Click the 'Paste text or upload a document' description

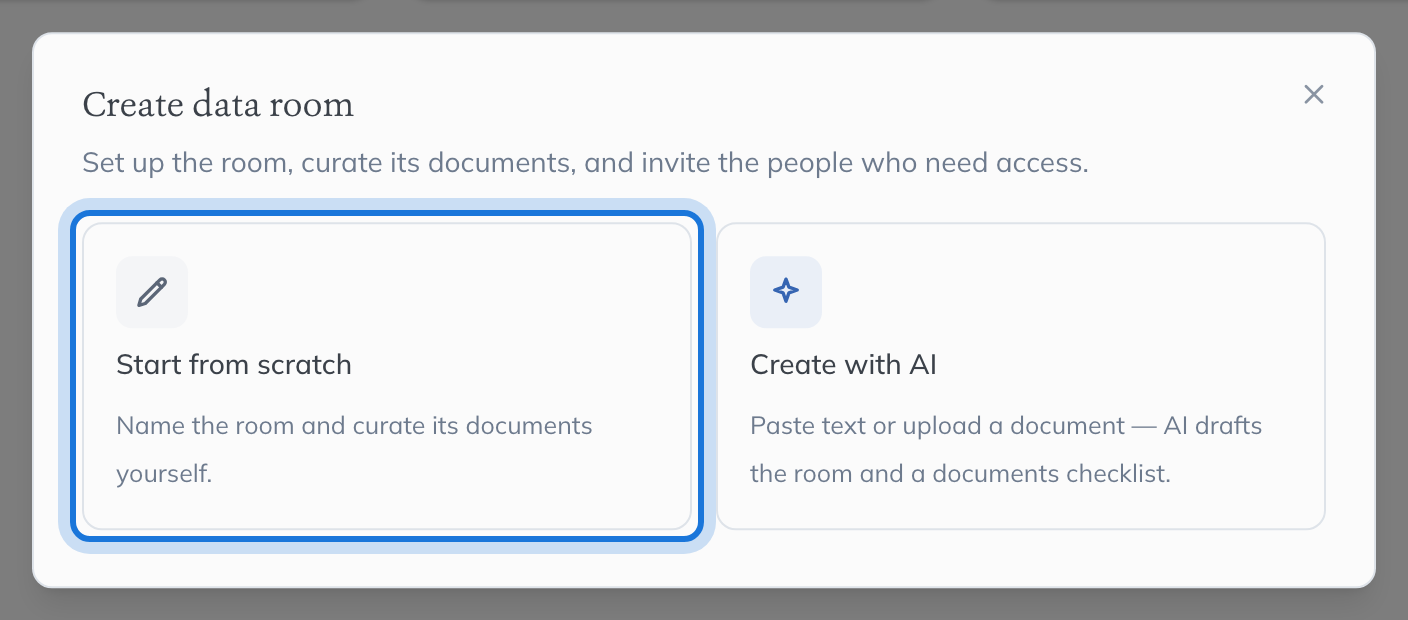[x=1006, y=449]
